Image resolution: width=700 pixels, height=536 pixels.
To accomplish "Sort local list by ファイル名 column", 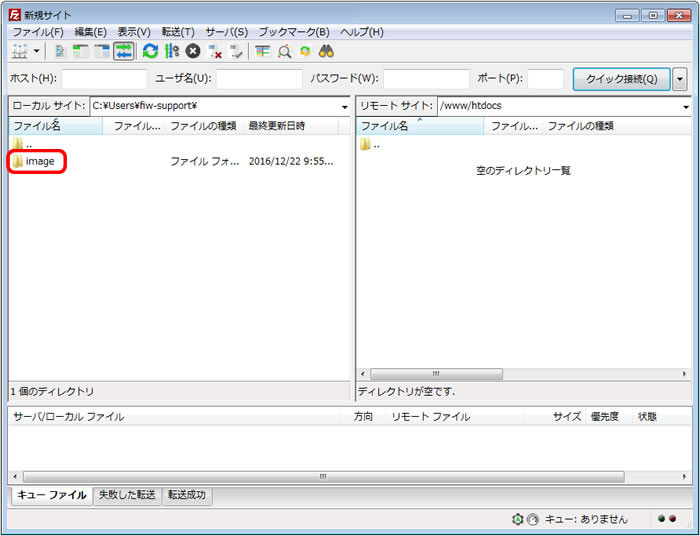I will pyautogui.click(x=56, y=126).
